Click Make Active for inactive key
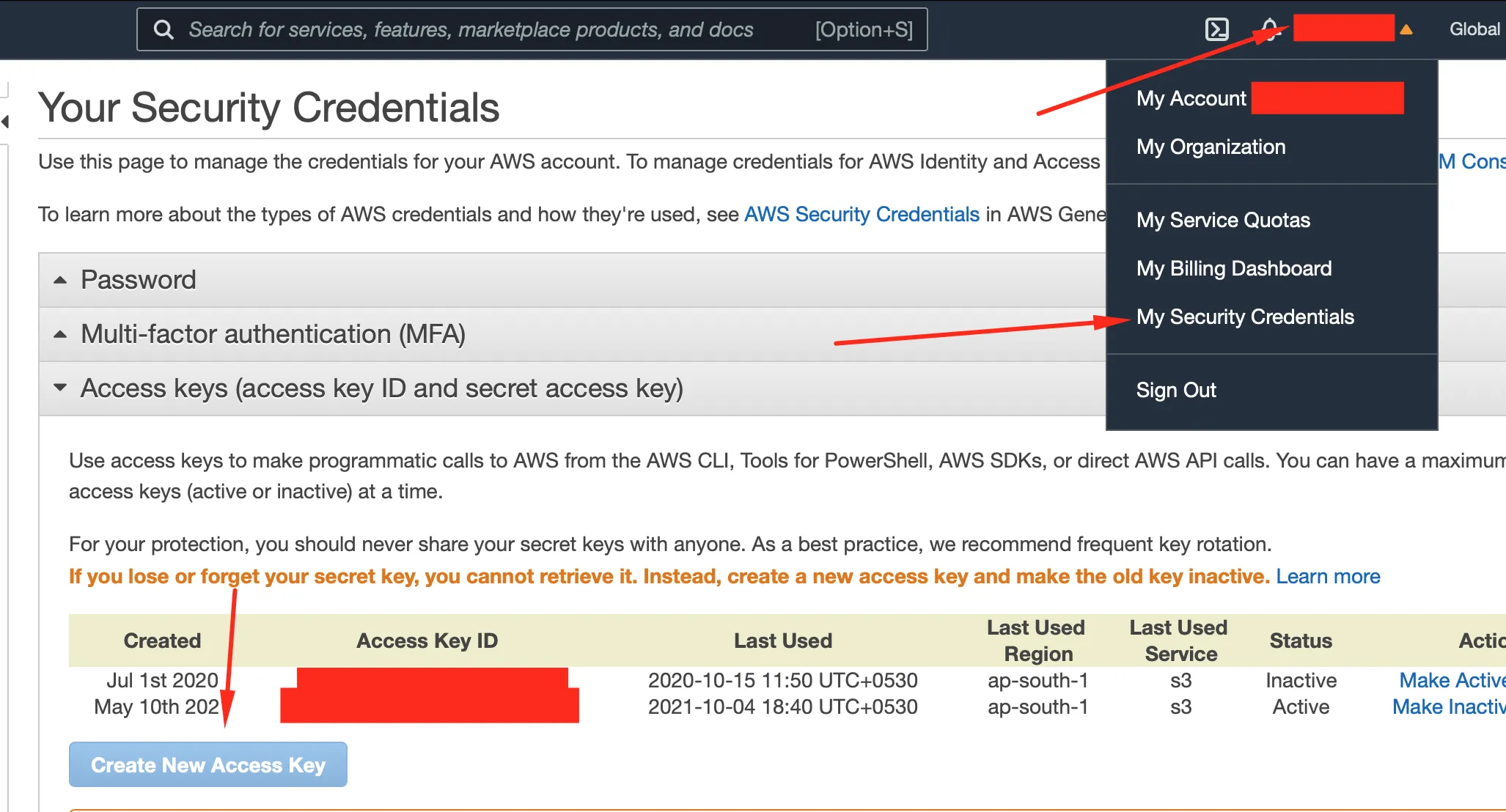The height and width of the screenshot is (812, 1506). coord(1450,680)
